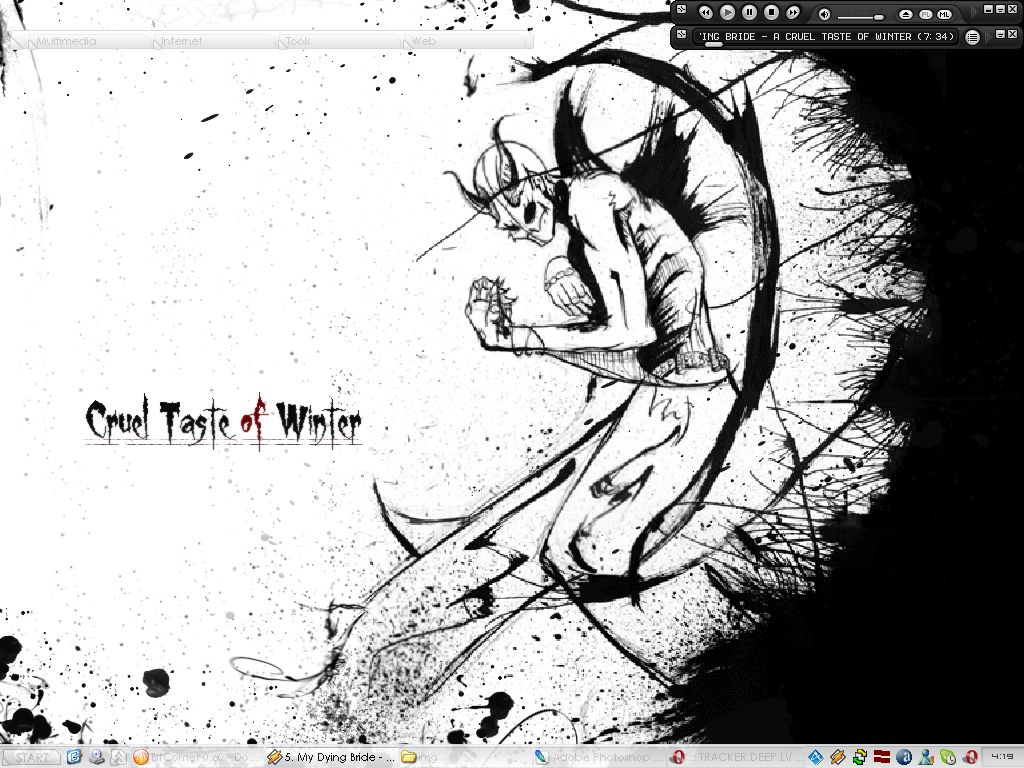
Task: Open the Multimedia toolbar menu
Action: (67, 41)
